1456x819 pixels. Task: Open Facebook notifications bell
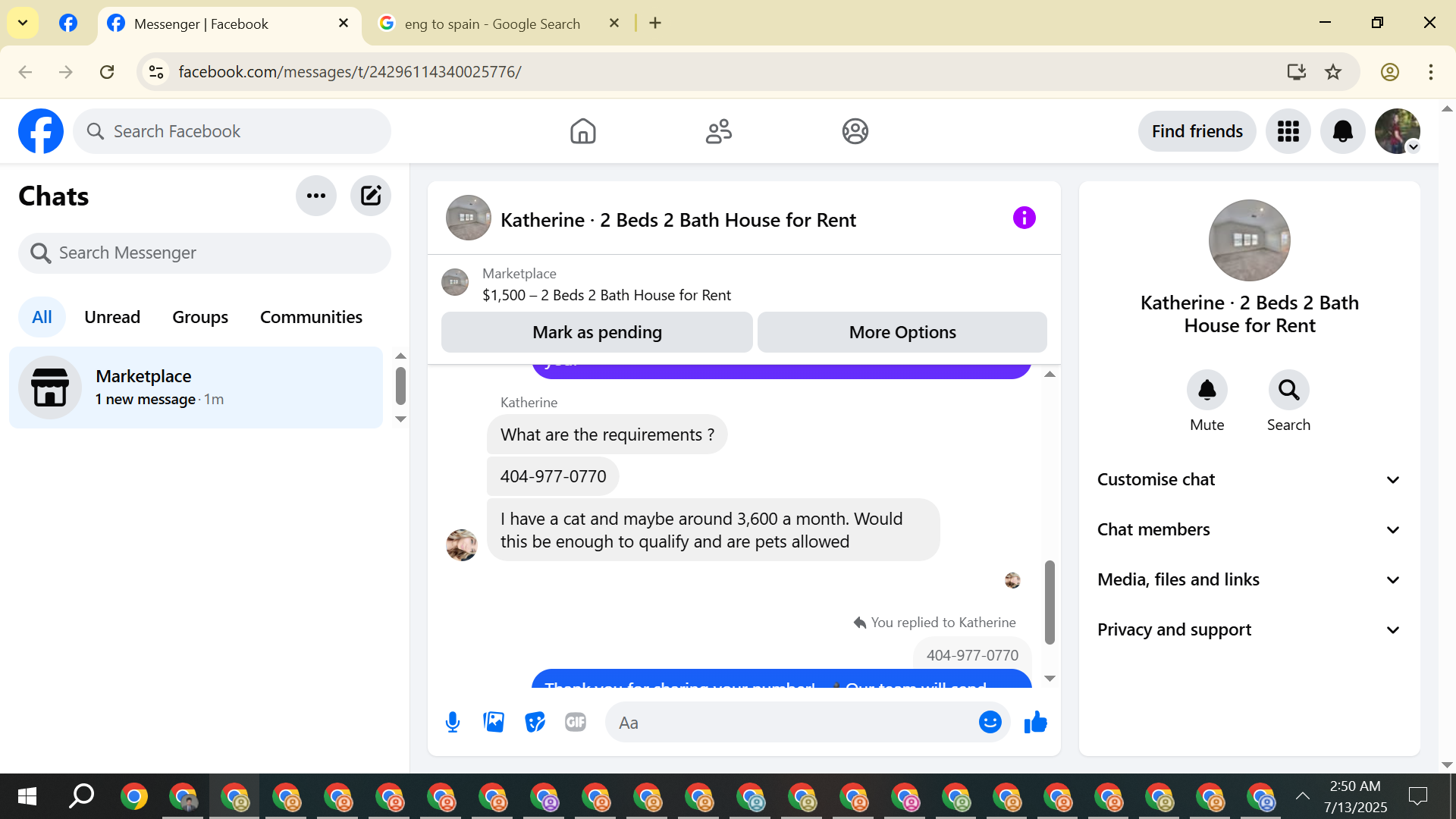(1342, 131)
